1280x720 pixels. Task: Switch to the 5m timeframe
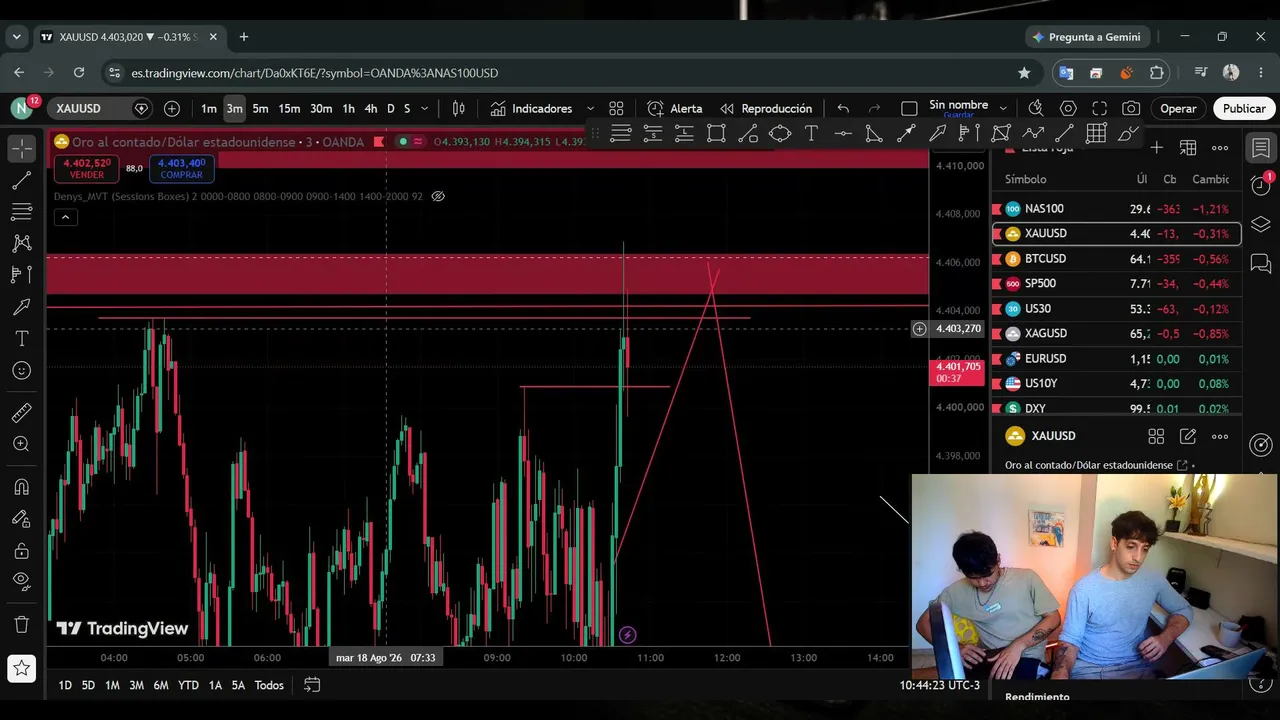point(260,108)
